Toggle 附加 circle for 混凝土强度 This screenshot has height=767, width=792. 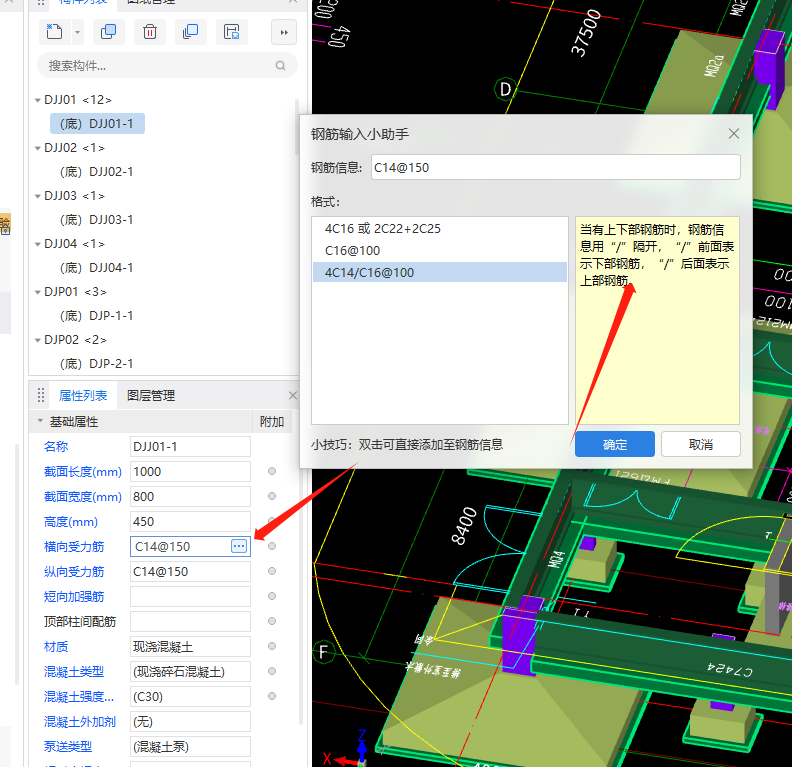click(x=272, y=696)
